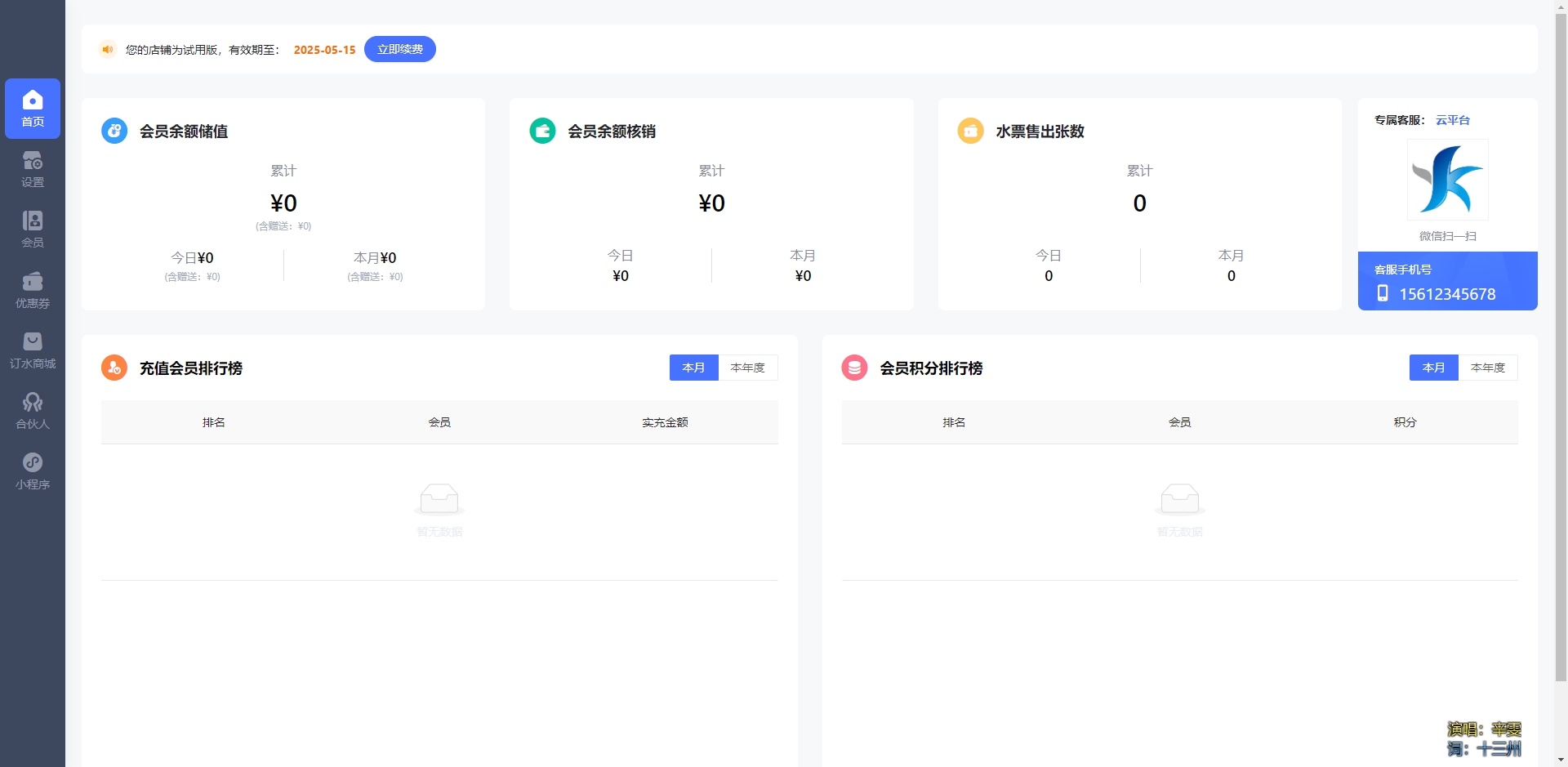Click the 客服手机号 phone number banner
This screenshot has height=767, width=1568.
click(x=1447, y=282)
